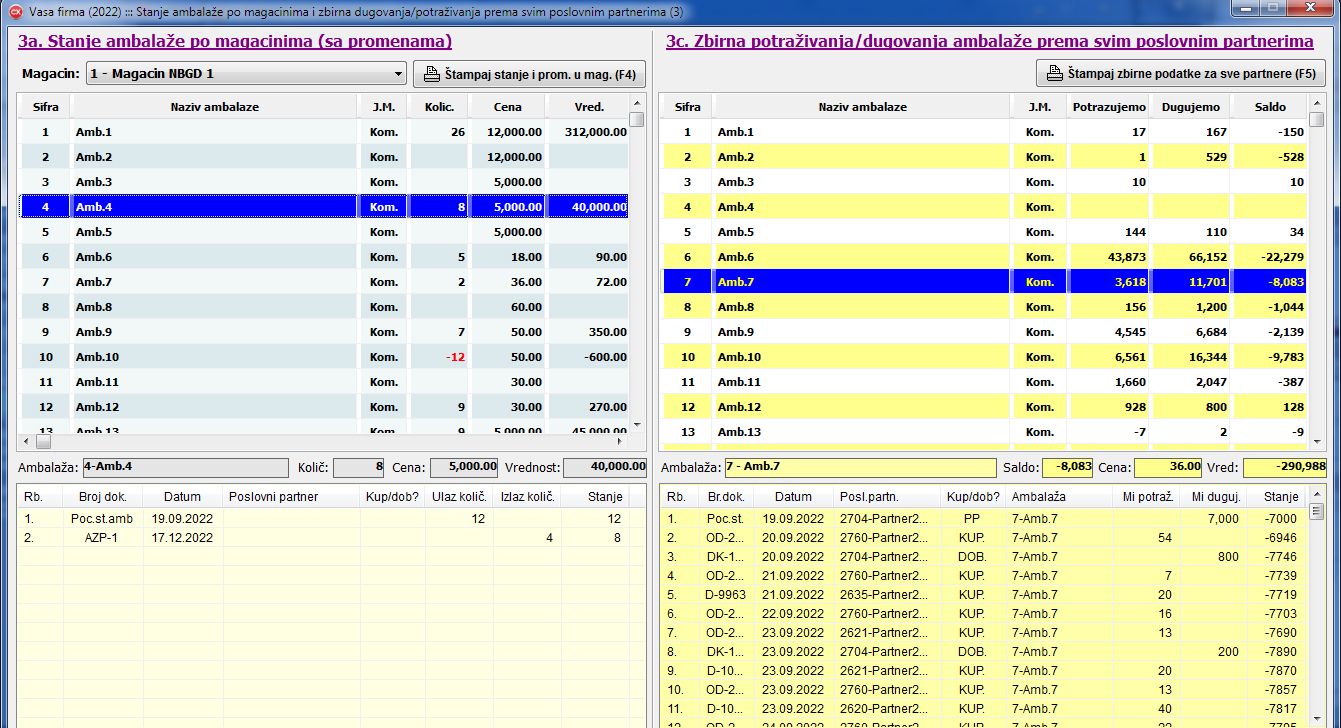The height and width of the screenshot is (728, 1341).
Task: Click 7,000 Mi duguj. value
Action: pyautogui.click(x=1222, y=519)
